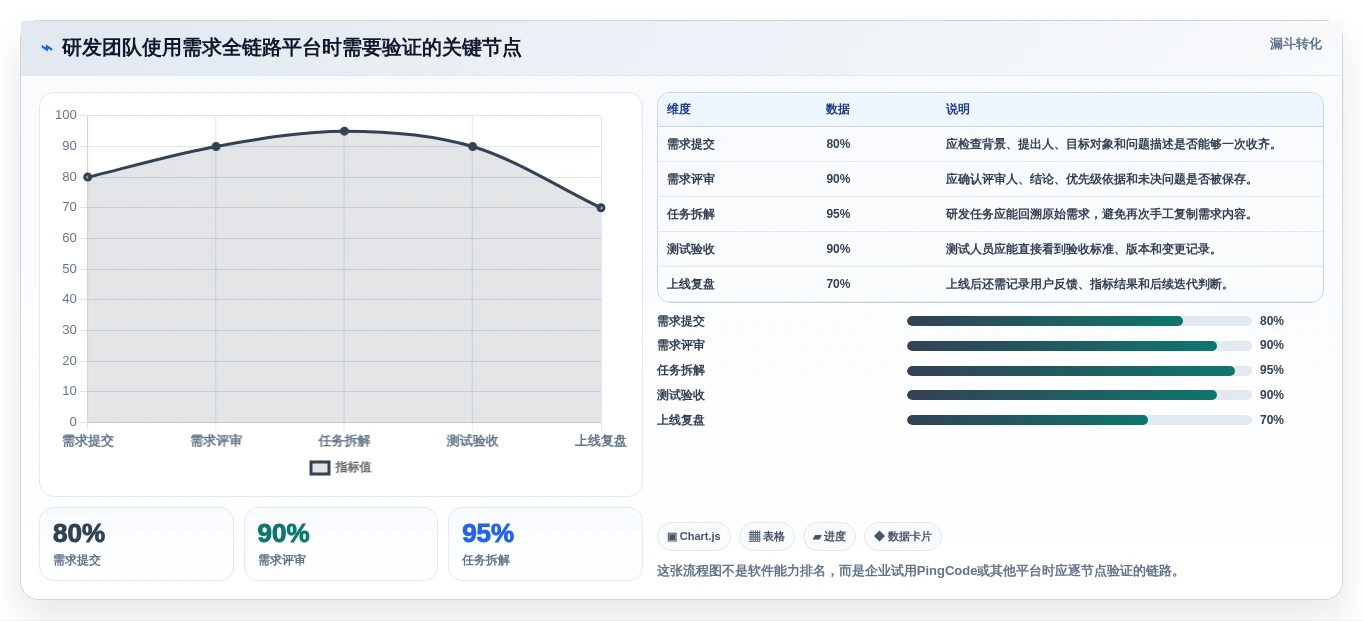Viewport: 1363px width, 621px height.
Task: Click the 任务拆解 table row cell
Action: tap(691, 214)
